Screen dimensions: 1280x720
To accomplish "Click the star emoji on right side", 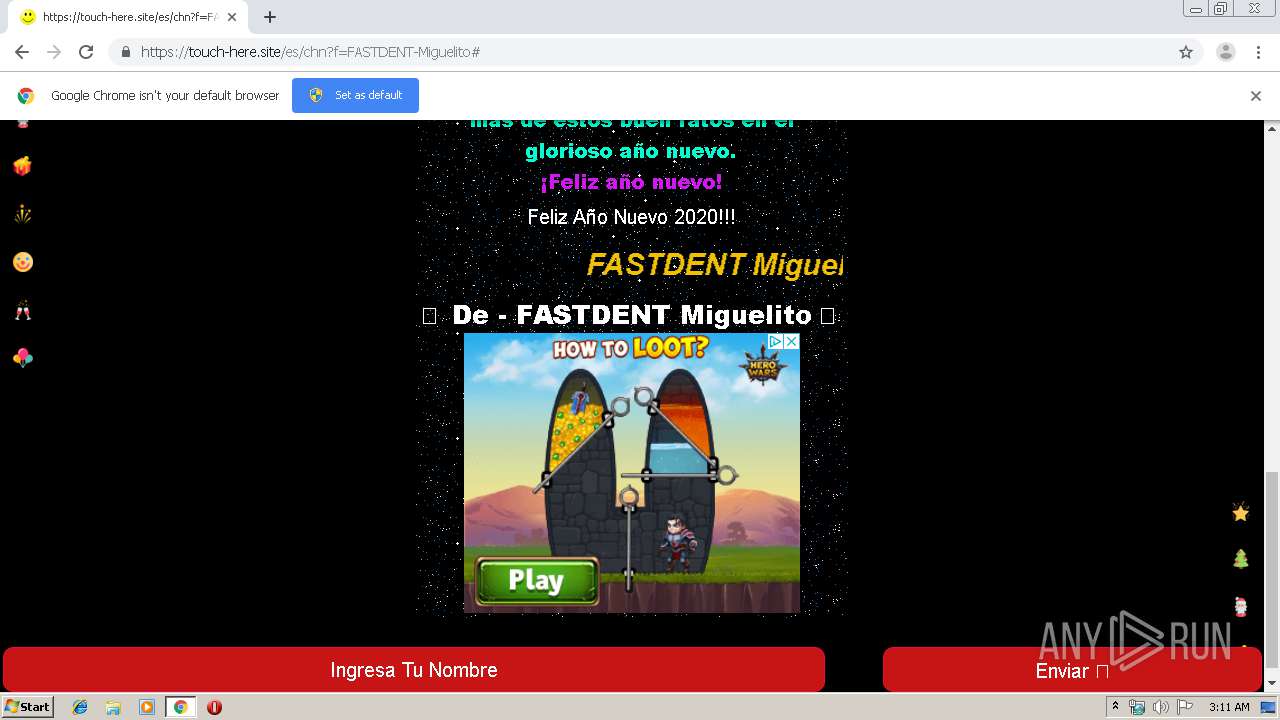I will (x=1240, y=512).
